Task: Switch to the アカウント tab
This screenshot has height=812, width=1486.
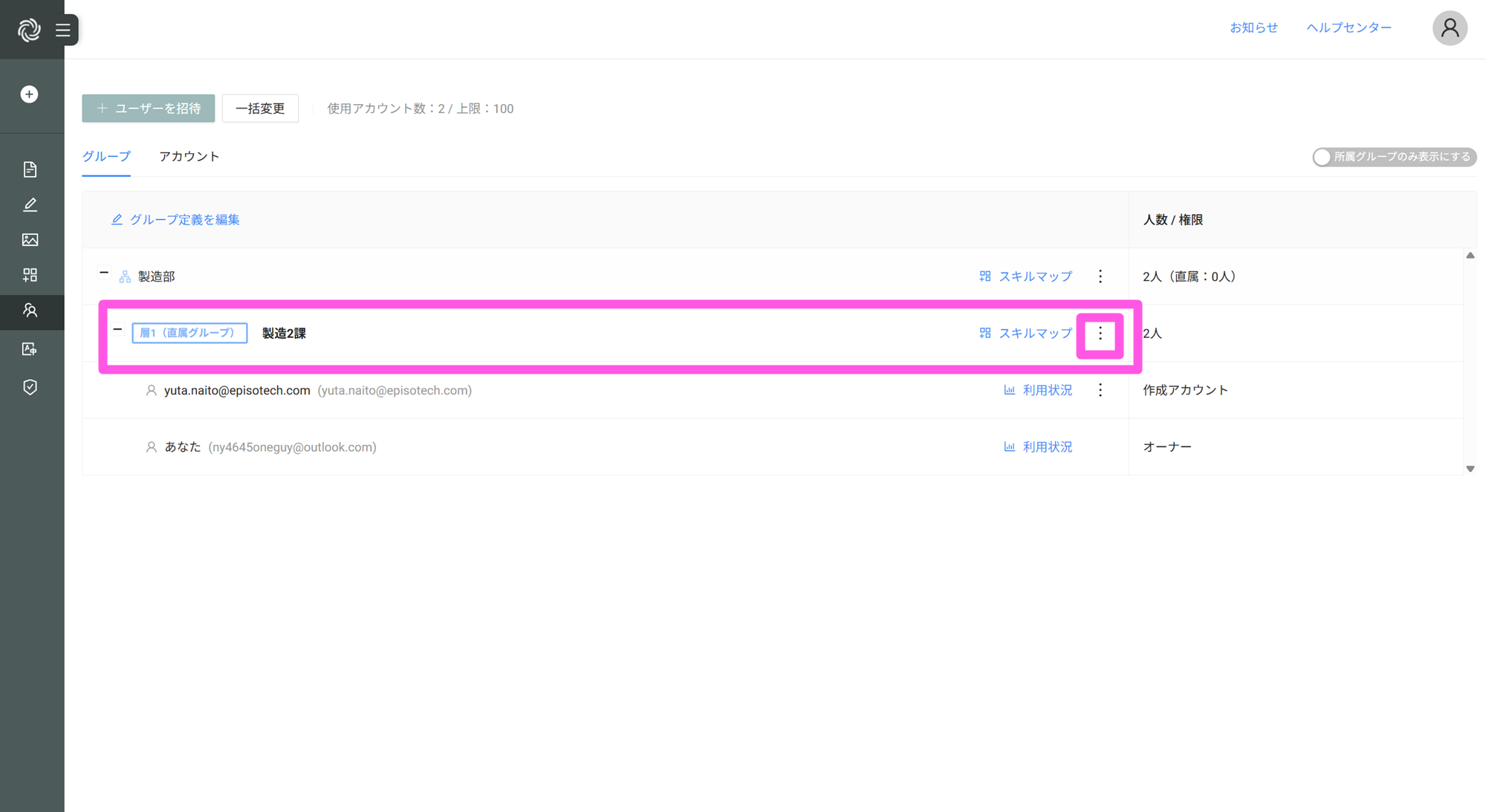Action: (189, 157)
